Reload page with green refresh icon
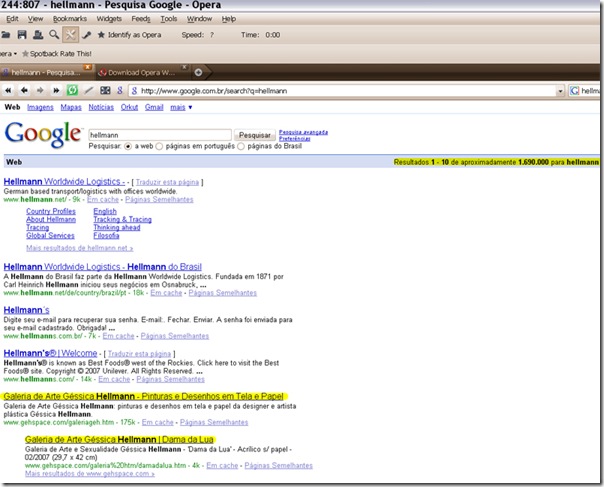 (x=72, y=91)
